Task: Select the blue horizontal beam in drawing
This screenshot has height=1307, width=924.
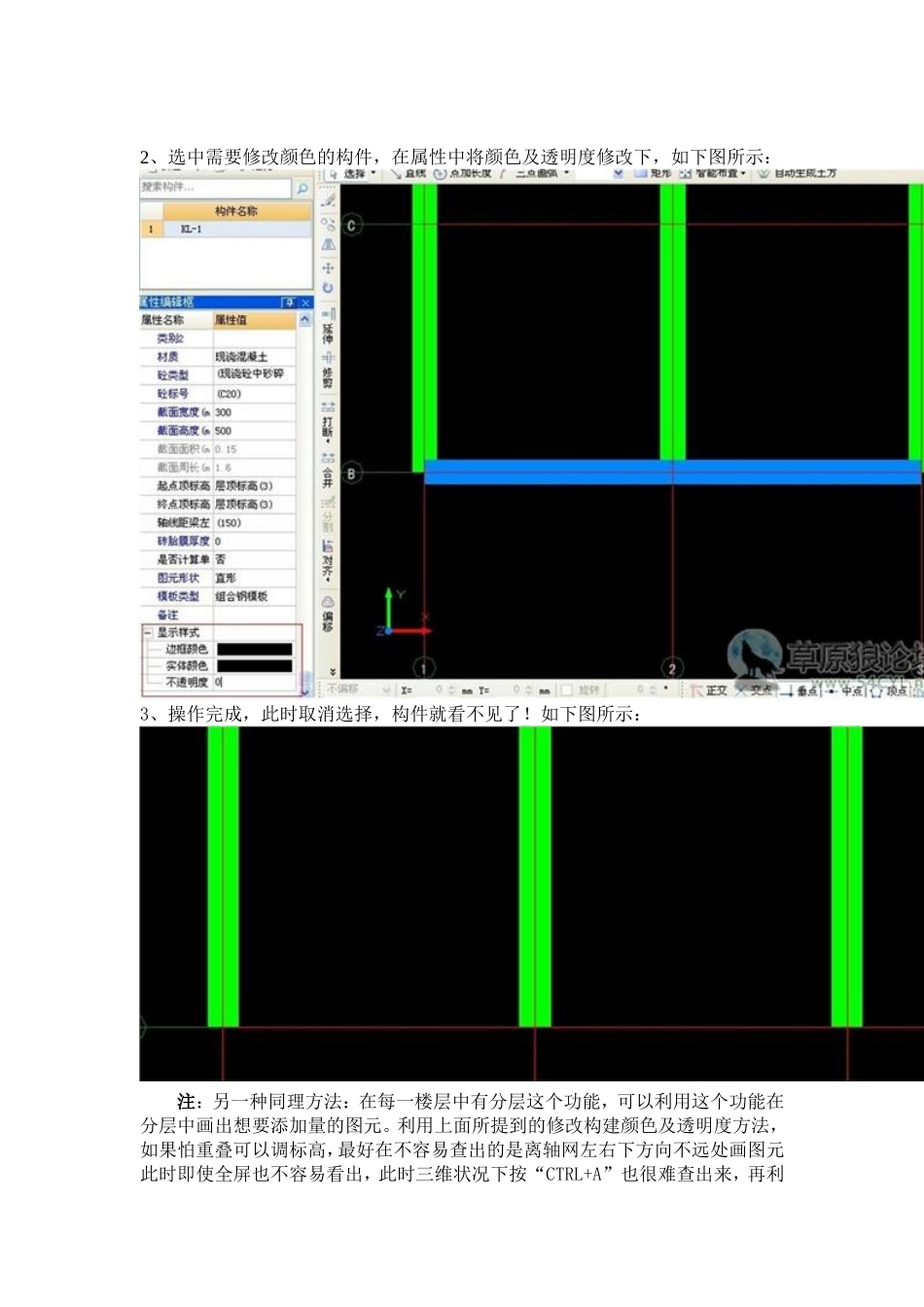Action: pos(673,472)
